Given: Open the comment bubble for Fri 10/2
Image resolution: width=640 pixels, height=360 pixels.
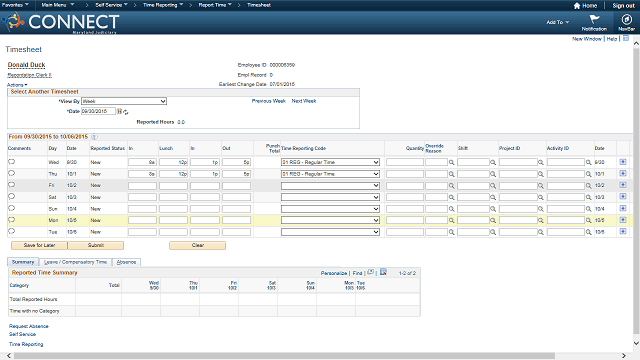Looking at the screenshot, I should coord(11,184).
